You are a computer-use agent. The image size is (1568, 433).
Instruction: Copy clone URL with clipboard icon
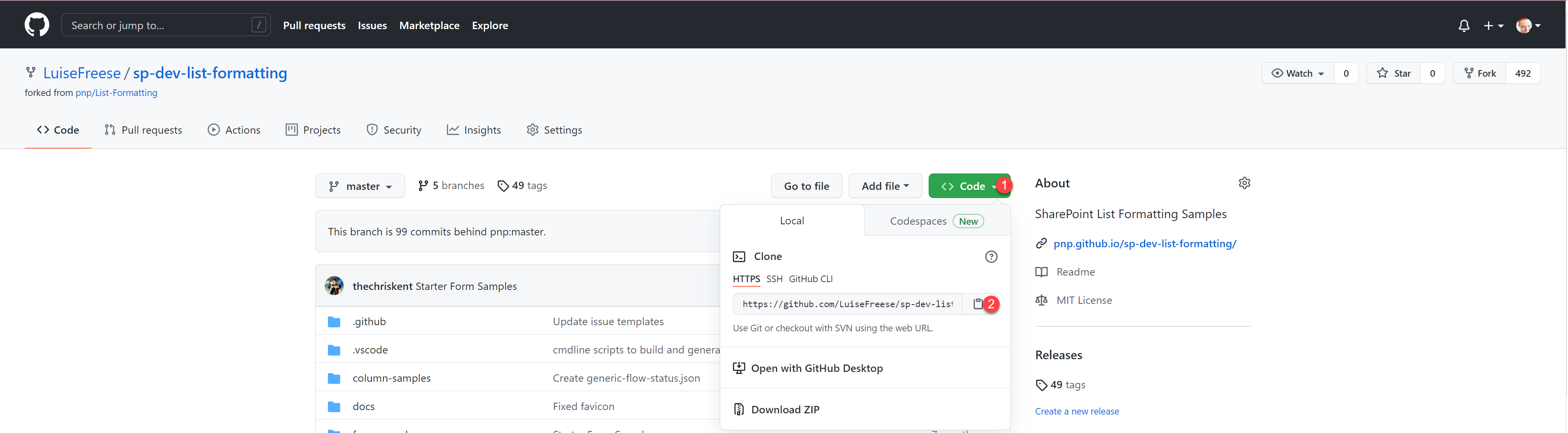[x=977, y=304]
